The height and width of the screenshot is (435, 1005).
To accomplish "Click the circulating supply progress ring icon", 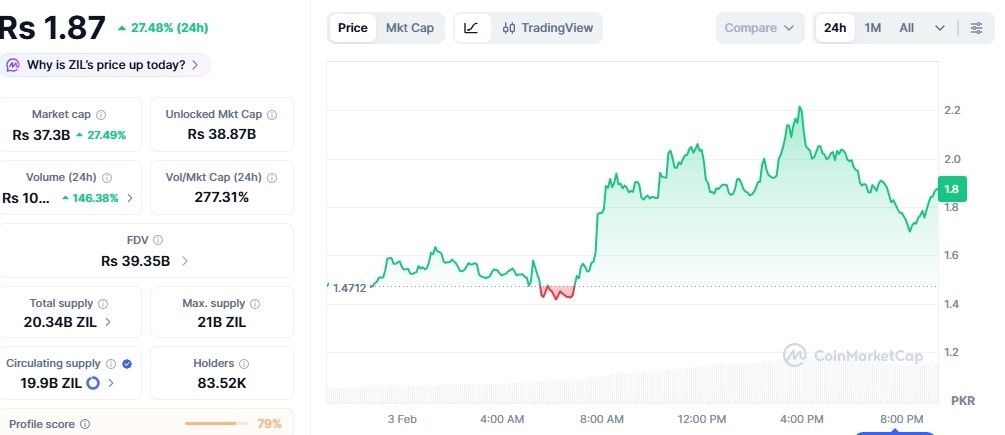I will coord(93,382).
